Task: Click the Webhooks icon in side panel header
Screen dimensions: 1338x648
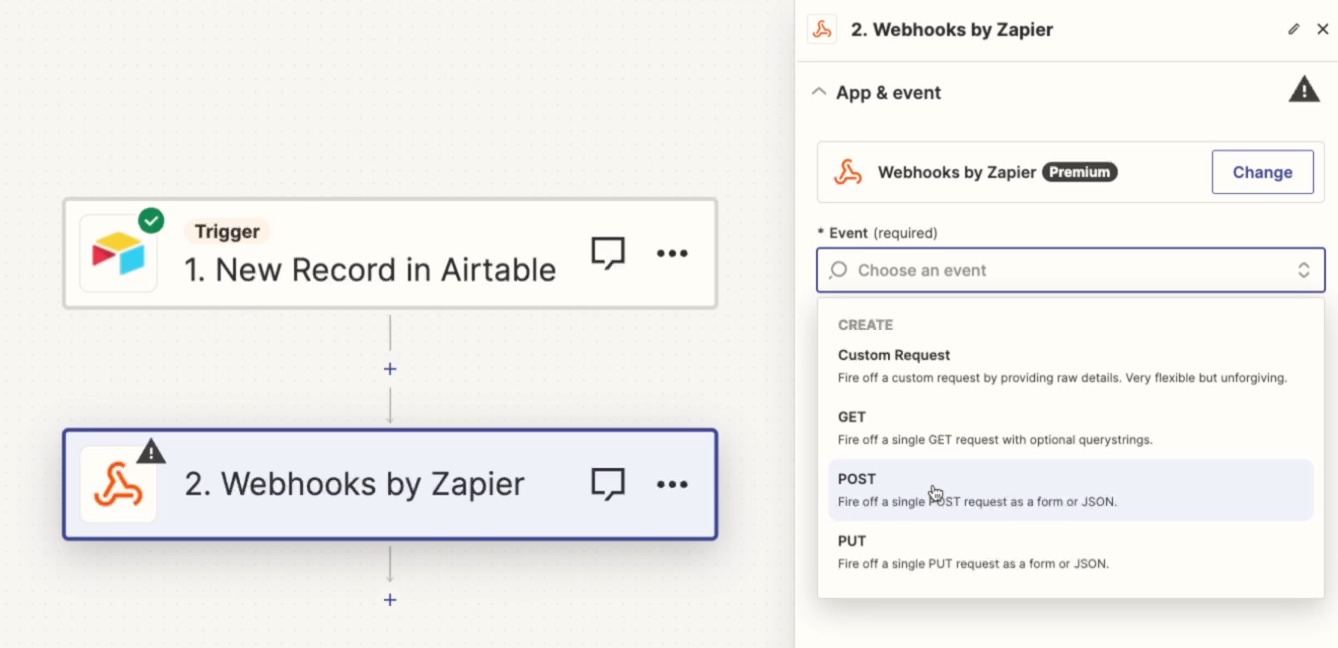Action: pyautogui.click(x=822, y=30)
